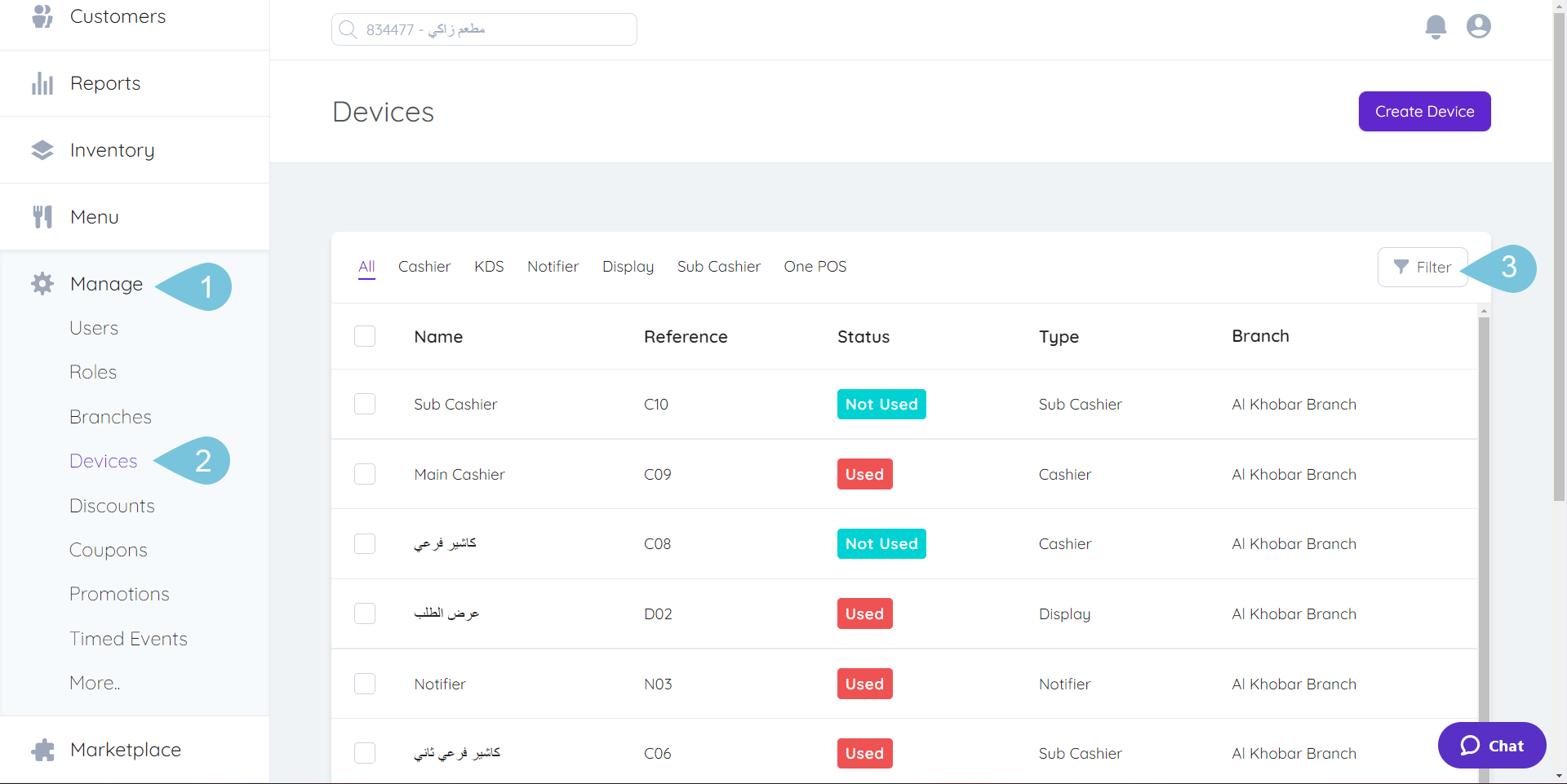Click the Branch column header
This screenshot has width=1567, height=784.
pyautogui.click(x=1261, y=336)
